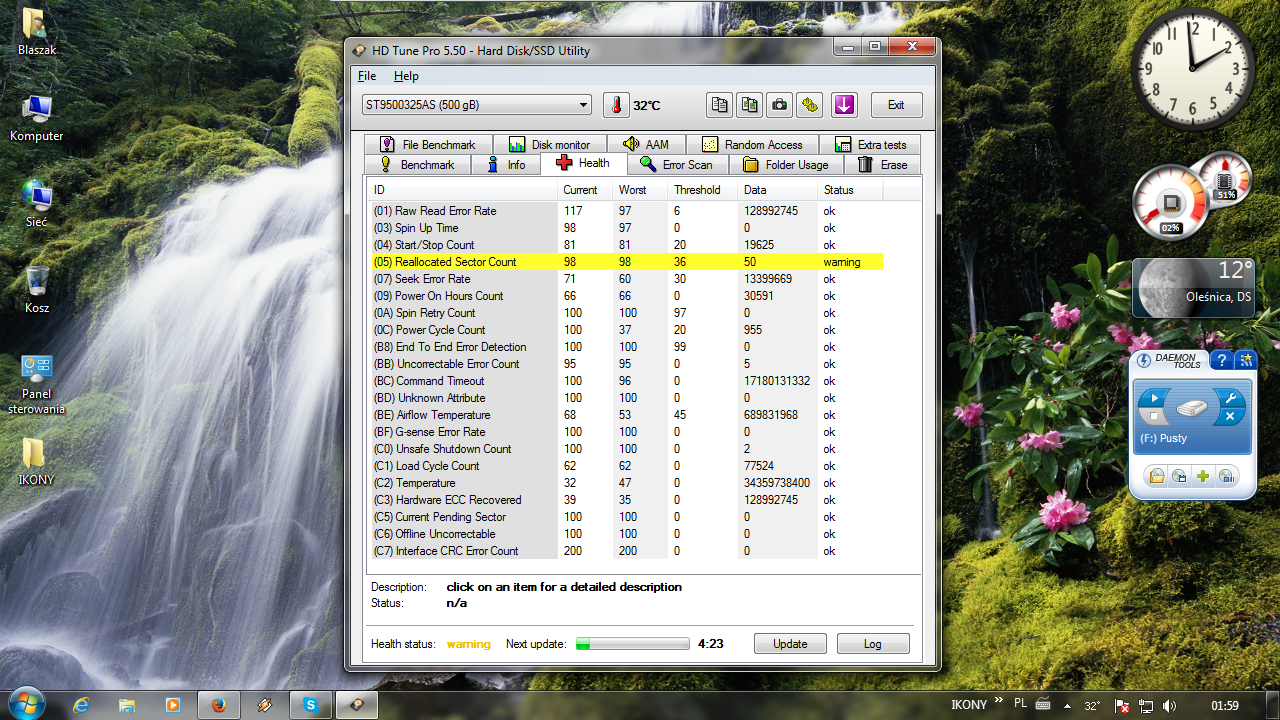This screenshot has height=720, width=1280.
Task: Show hidden system tray icons
Action: 1066,706
